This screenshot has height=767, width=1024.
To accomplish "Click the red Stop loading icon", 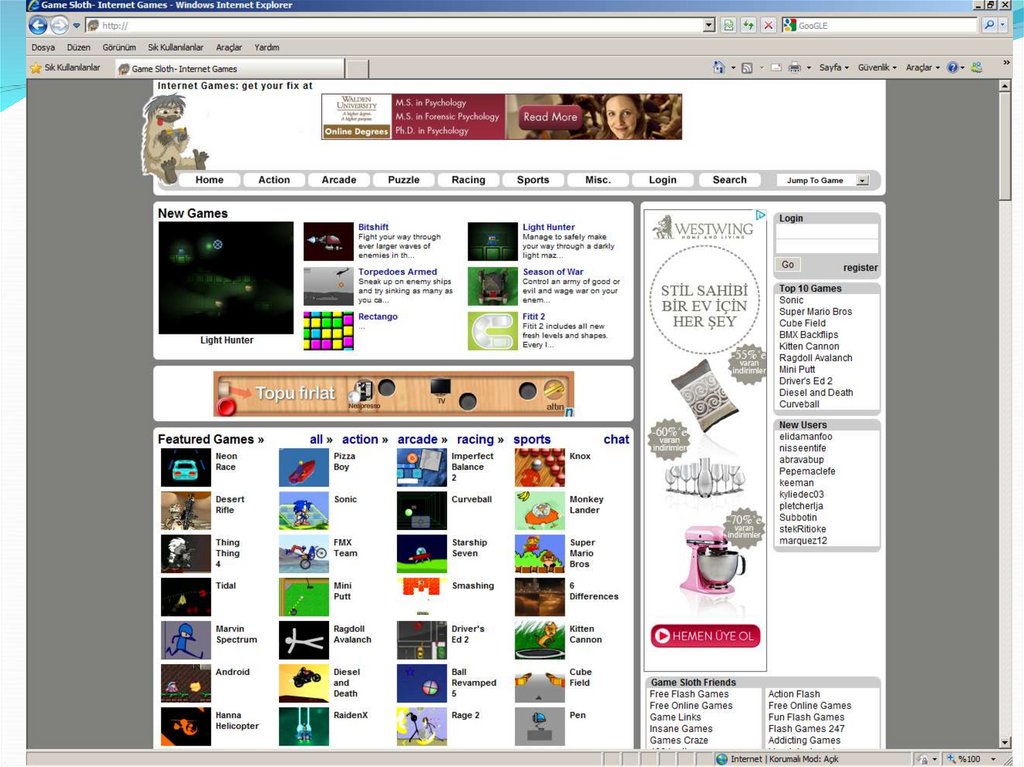I will click(769, 25).
